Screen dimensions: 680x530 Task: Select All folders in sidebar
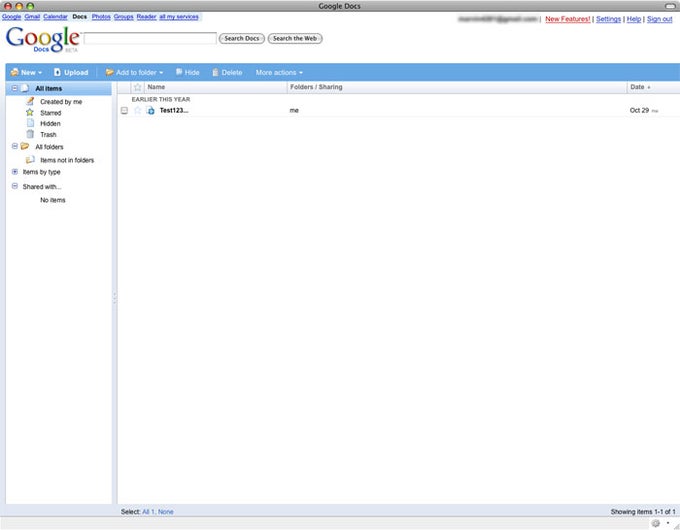tap(49, 147)
